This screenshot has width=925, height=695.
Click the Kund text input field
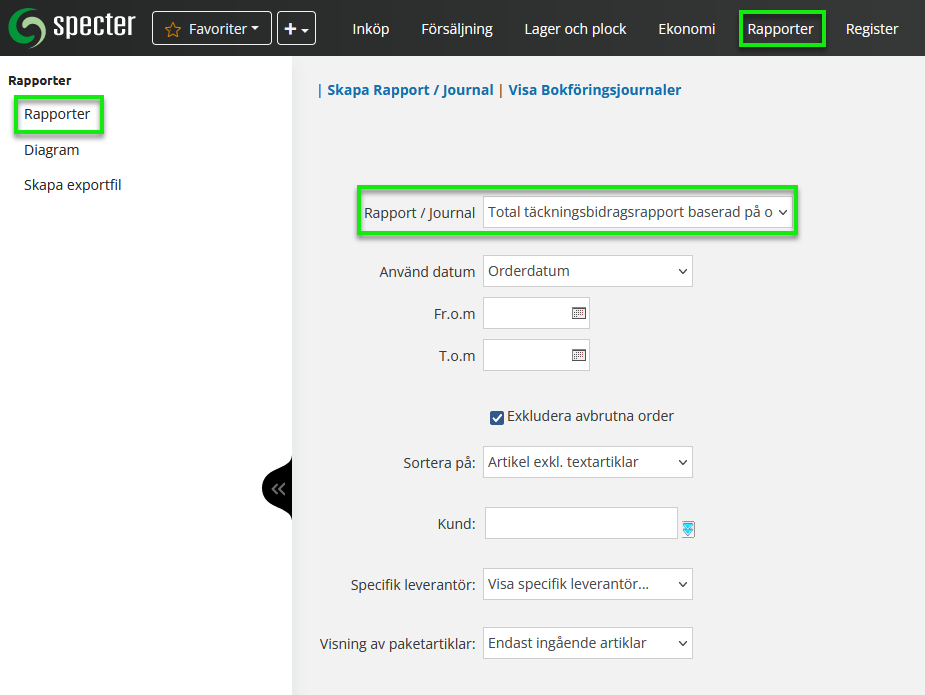click(581, 523)
